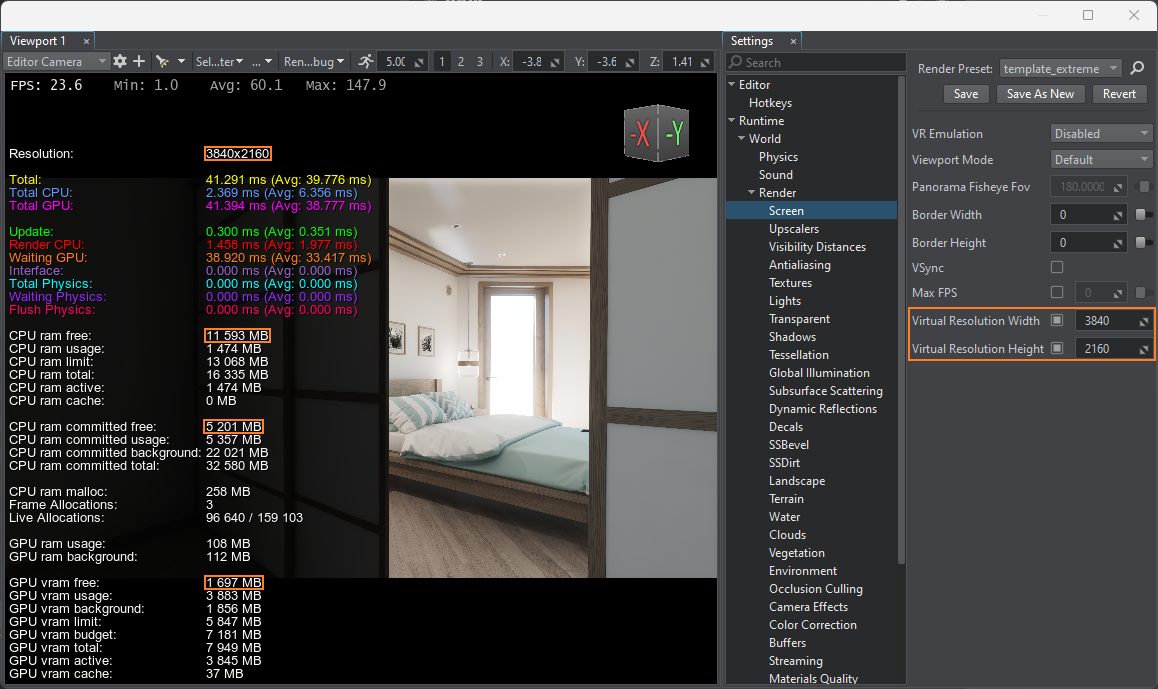Click the Virtual Resolution Height value 2160

[x=1096, y=349]
